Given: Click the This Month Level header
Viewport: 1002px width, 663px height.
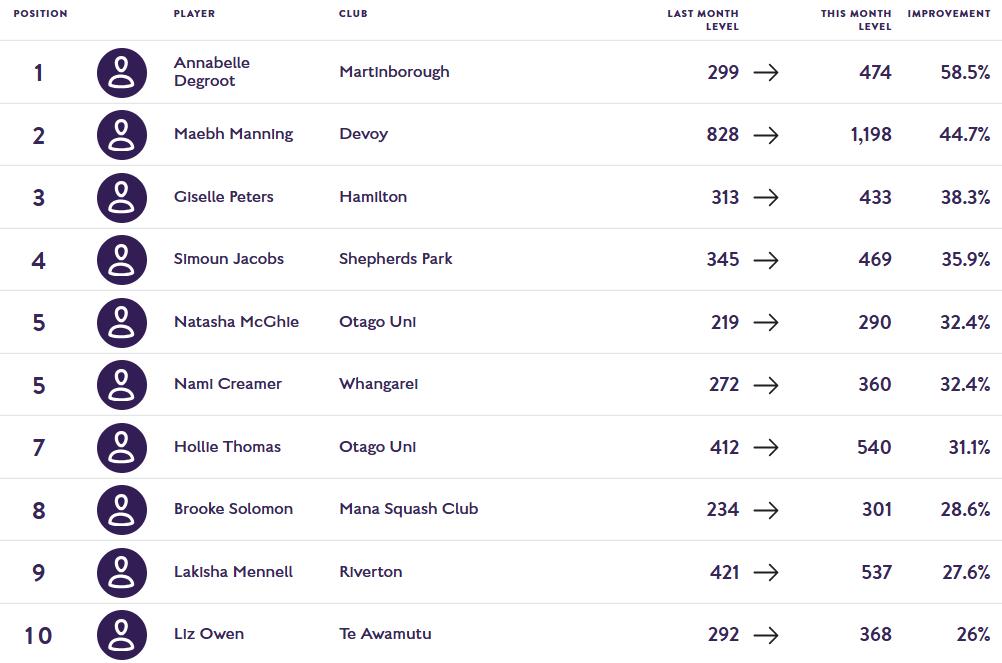Looking at the screenshot, I should [855, 20].
